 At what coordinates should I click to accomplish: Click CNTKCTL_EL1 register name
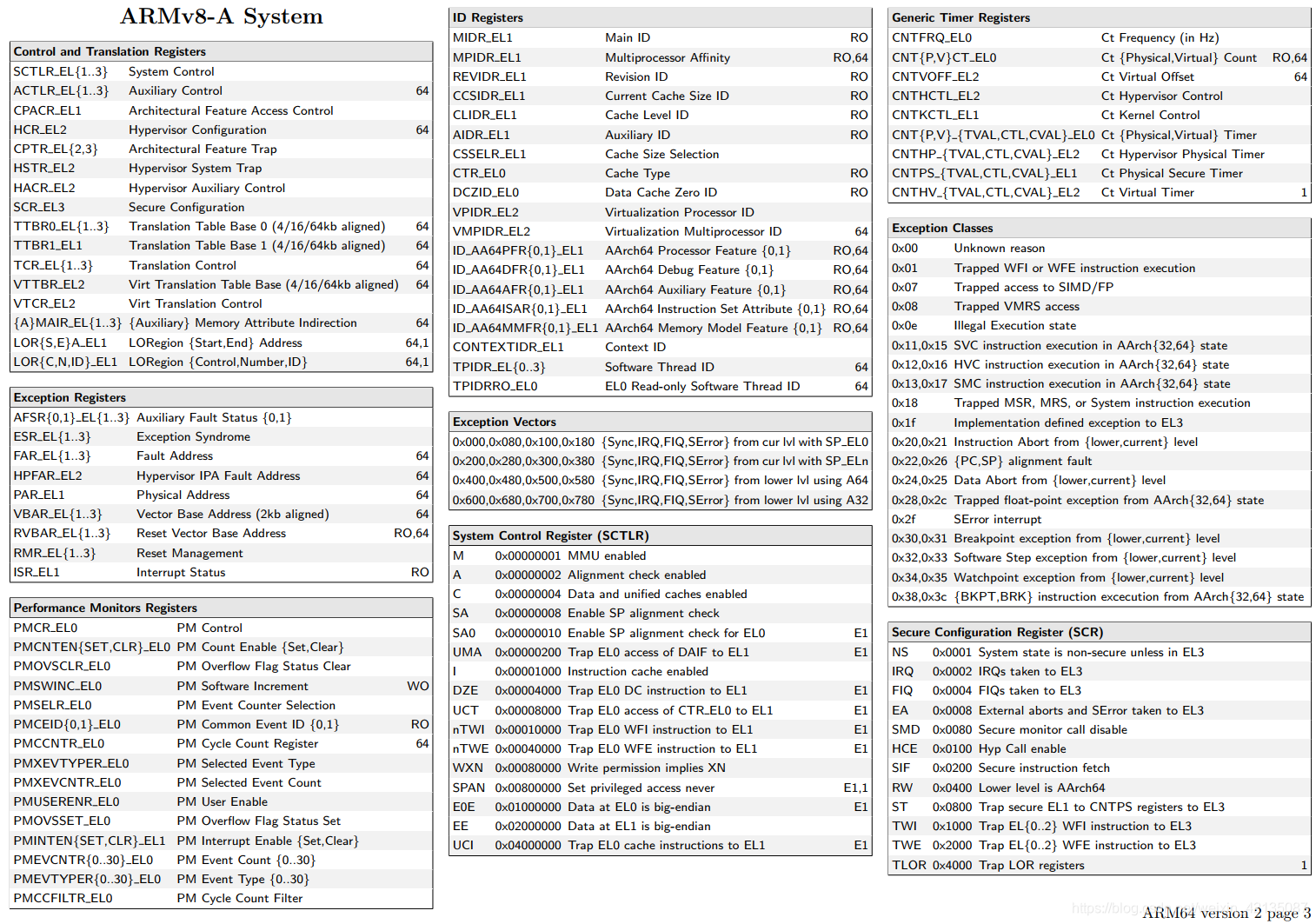coord(935,115)
